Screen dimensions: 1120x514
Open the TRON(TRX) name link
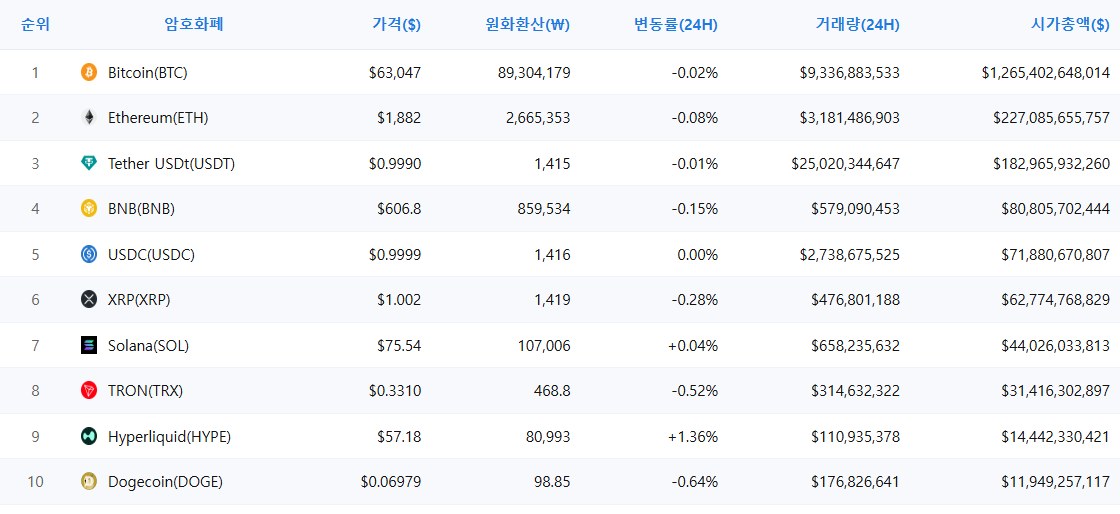(146, 391)
